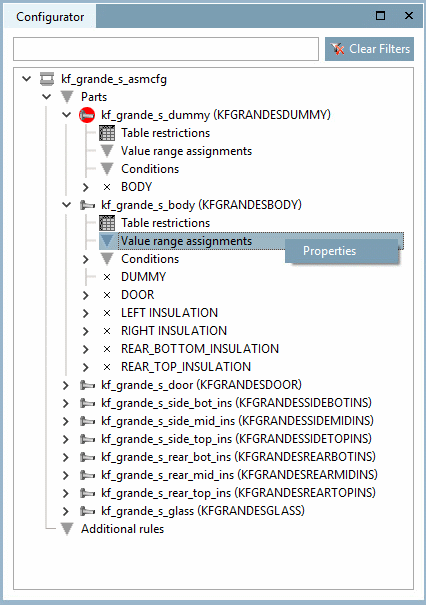Select kf_grande_s_side_mid_ins tree item
Image resolution: width=426 pixels, height=605 pixels.
pos(237,421)
